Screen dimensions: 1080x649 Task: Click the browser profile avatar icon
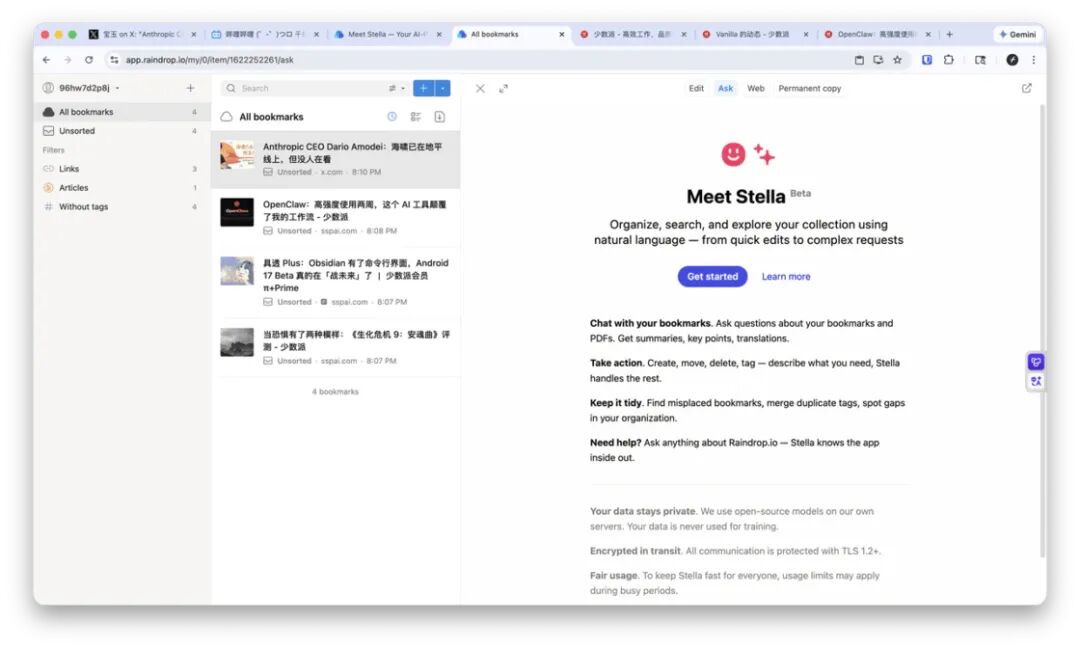pos(1012,60)
